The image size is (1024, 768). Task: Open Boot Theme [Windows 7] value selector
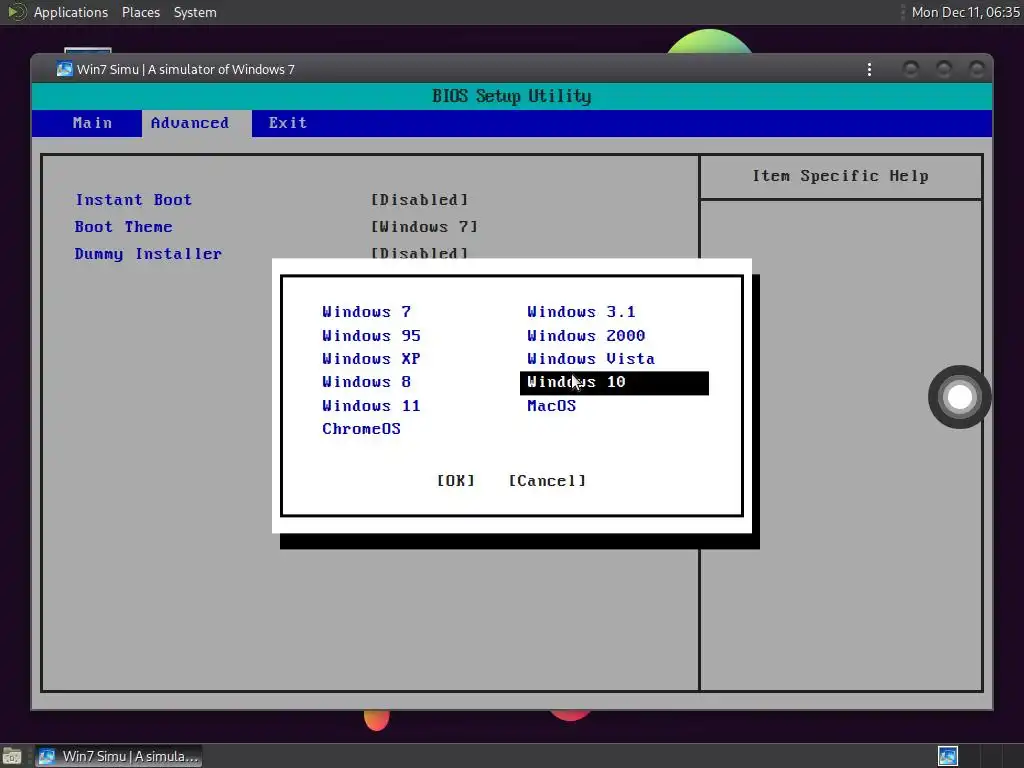424,227
